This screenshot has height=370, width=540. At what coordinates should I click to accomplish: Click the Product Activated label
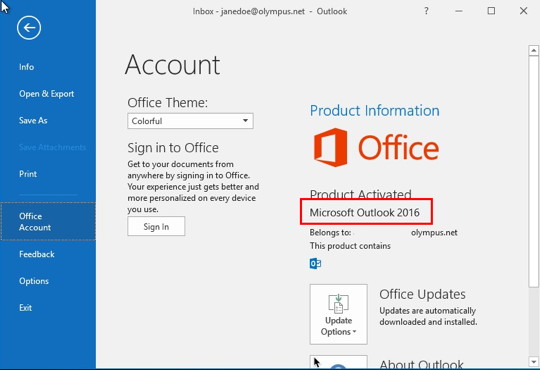361,194
